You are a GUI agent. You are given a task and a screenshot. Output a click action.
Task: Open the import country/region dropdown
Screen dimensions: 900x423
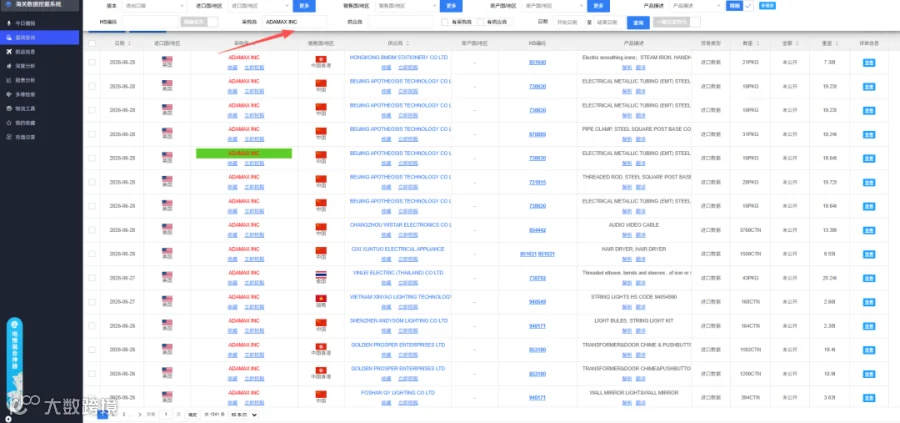259,6
